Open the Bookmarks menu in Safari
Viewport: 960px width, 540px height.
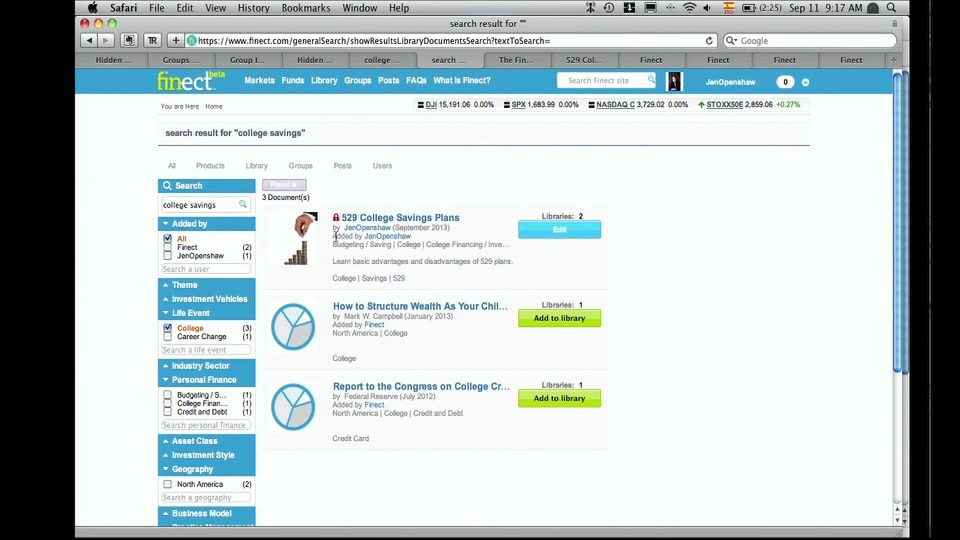pos(306,8)
